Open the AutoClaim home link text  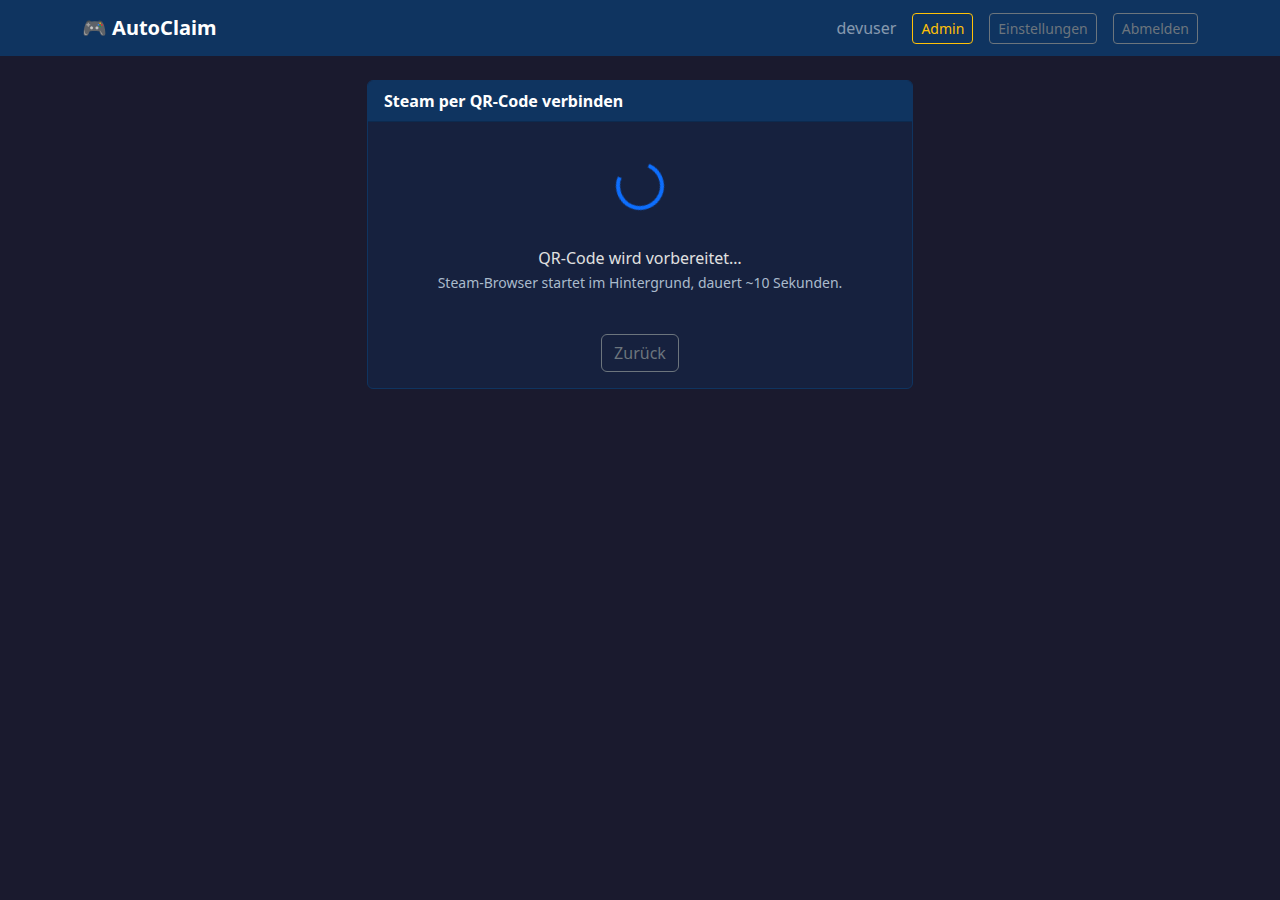(x=164, y=28)
